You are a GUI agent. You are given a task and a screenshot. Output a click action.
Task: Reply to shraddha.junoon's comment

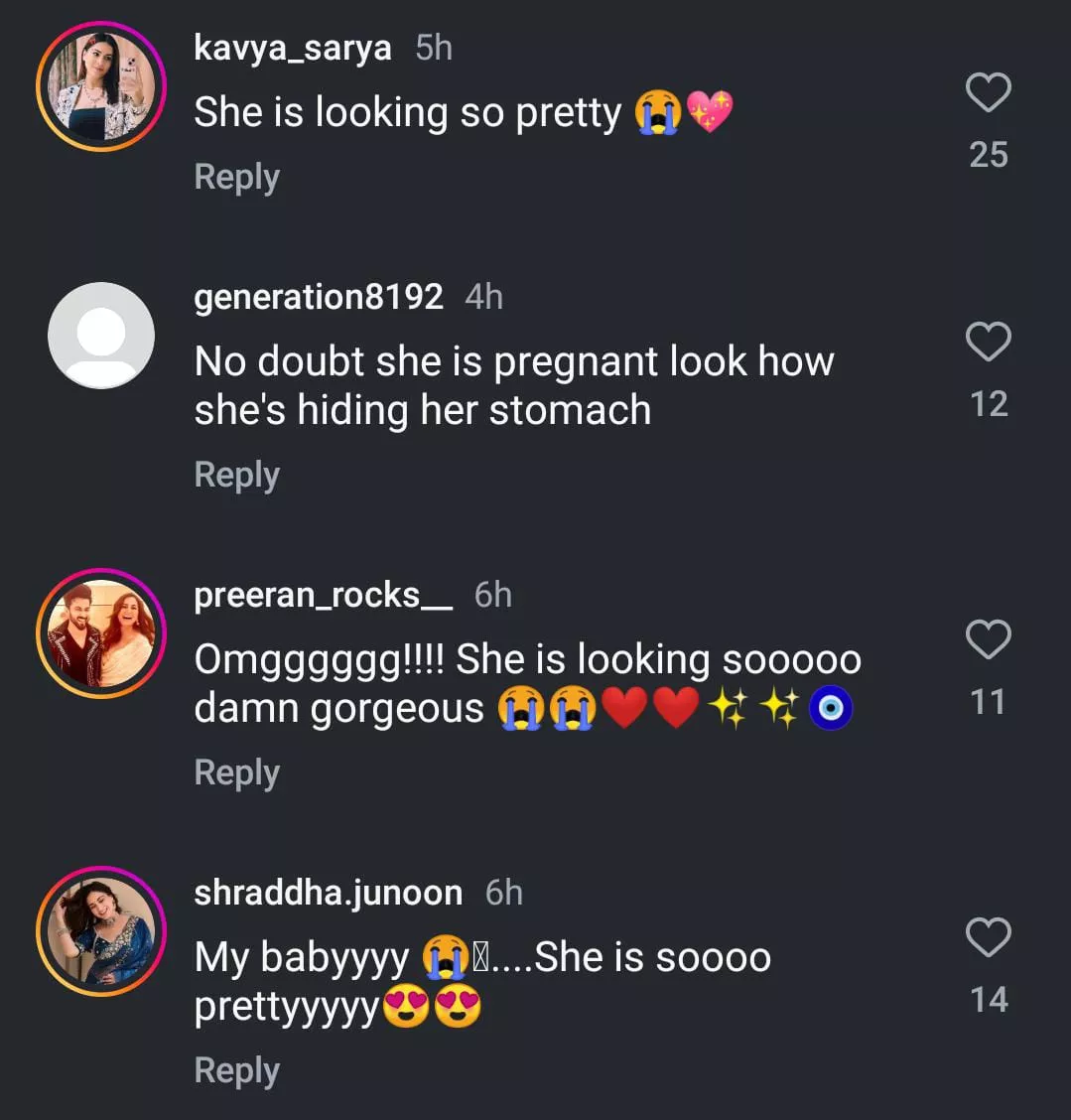tap(236, 1070)
